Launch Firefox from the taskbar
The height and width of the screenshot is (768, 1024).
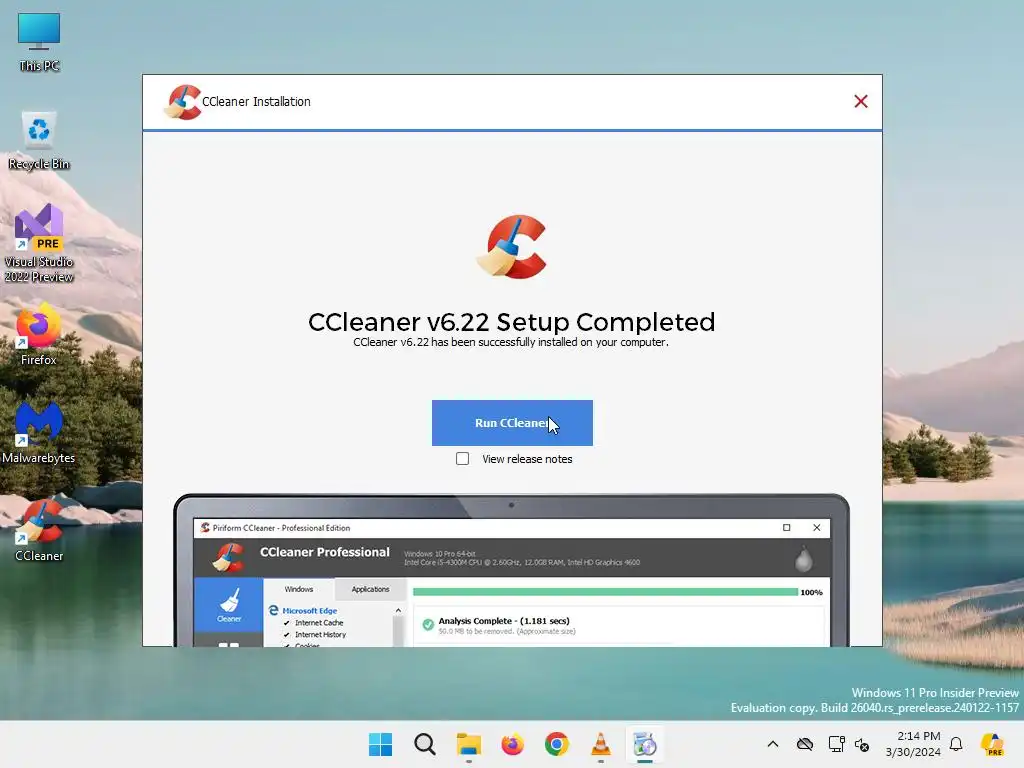tap(513, 744)
